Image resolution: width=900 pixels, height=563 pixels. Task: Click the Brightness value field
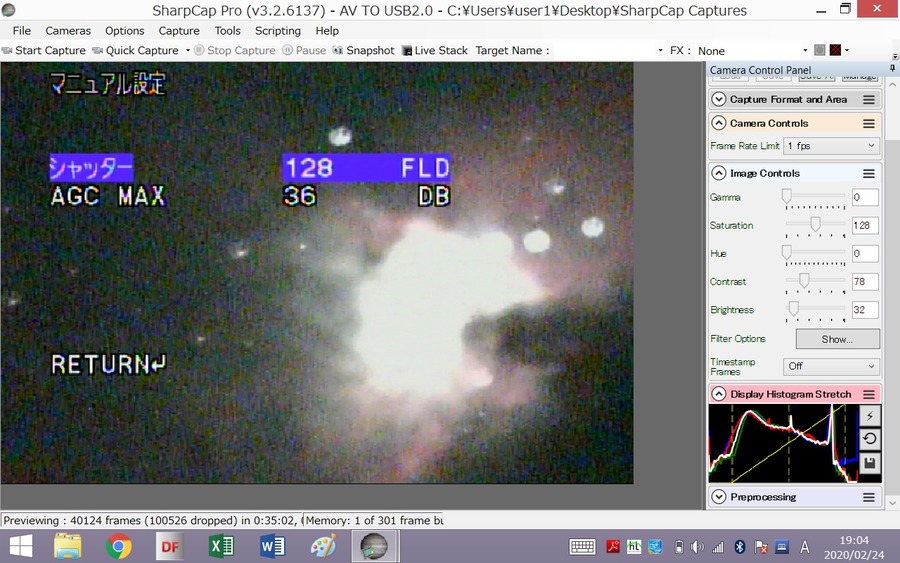pyautogui.click(x=865, y=309)
